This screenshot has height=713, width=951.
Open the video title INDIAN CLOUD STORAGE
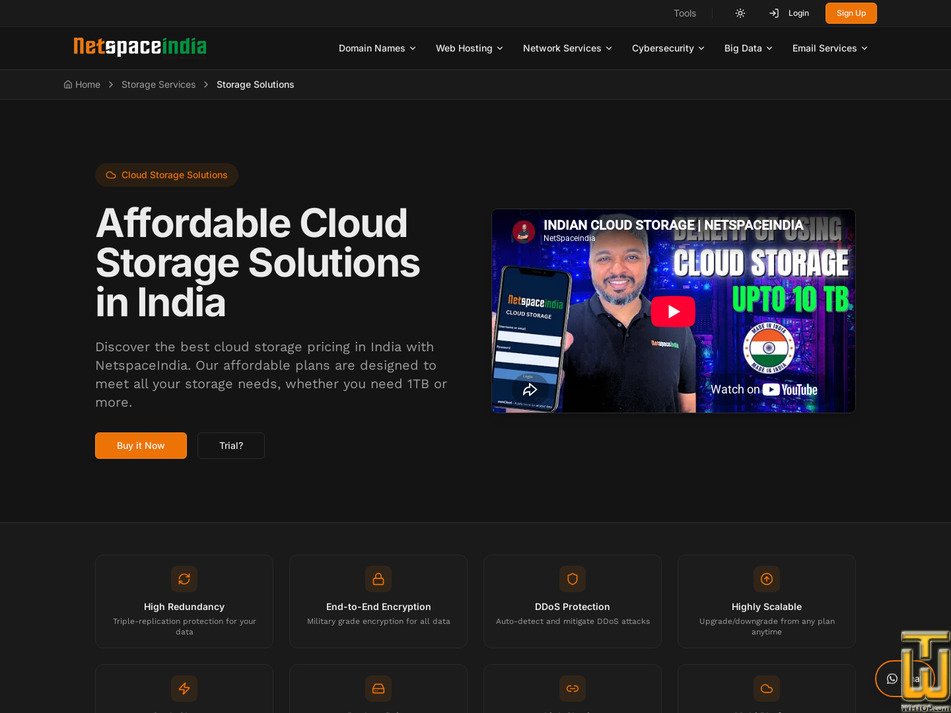(673, 225)
